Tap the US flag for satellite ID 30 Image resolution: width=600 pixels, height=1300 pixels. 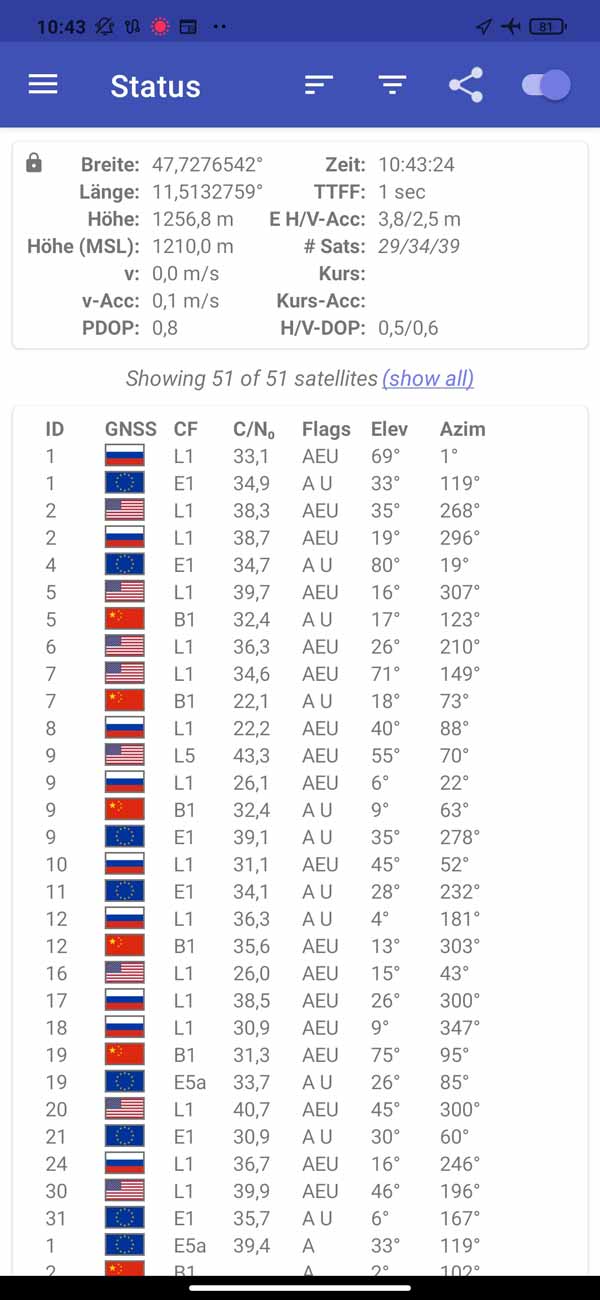[x=125, y=1191]
